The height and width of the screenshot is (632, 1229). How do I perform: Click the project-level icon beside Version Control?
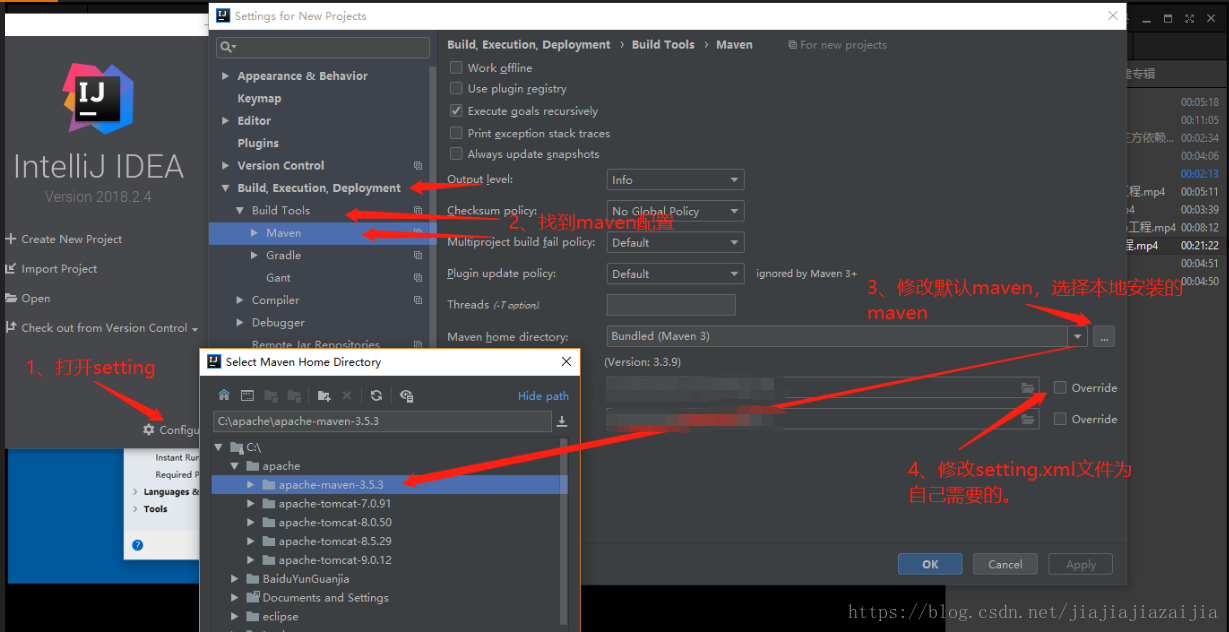(x=418, y=166)
